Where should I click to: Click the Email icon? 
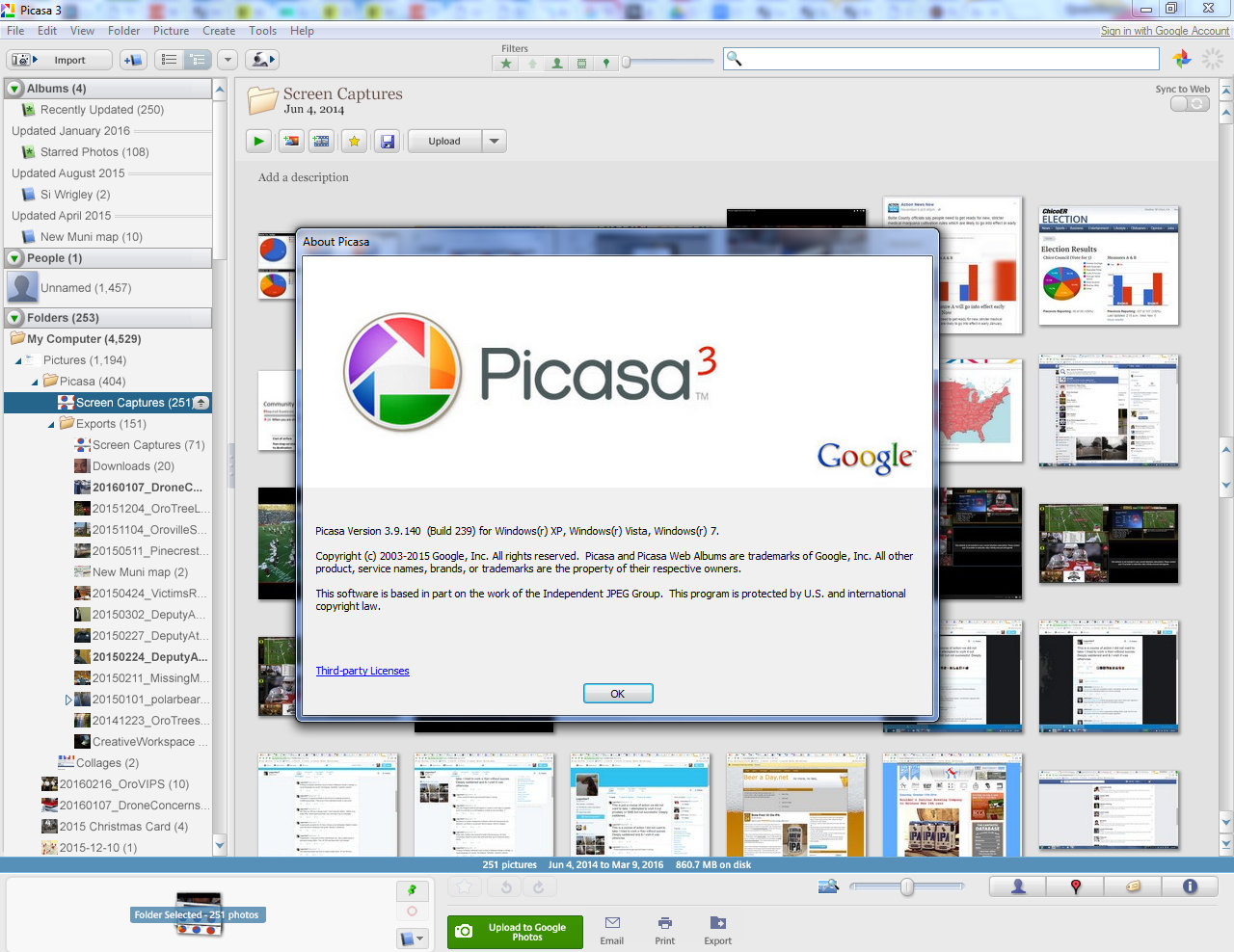(612, 931)
